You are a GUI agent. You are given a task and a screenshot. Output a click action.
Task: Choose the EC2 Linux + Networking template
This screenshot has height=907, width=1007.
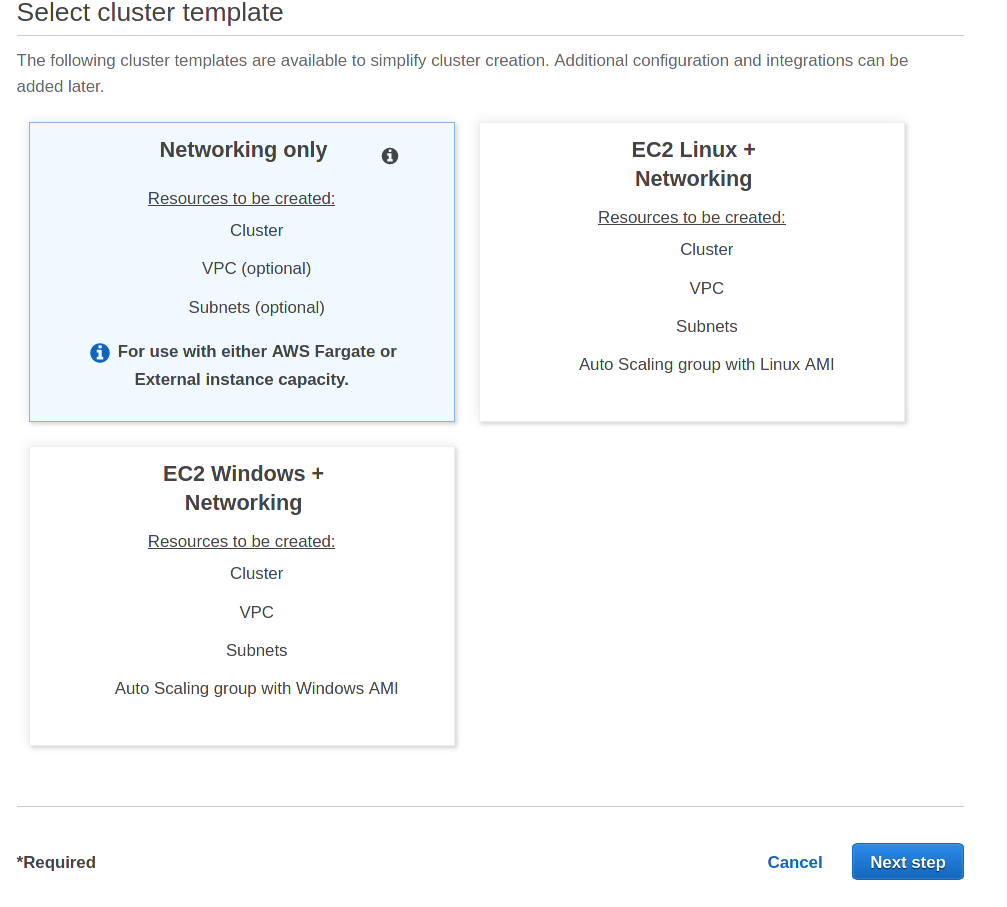[x=692, y=272]
